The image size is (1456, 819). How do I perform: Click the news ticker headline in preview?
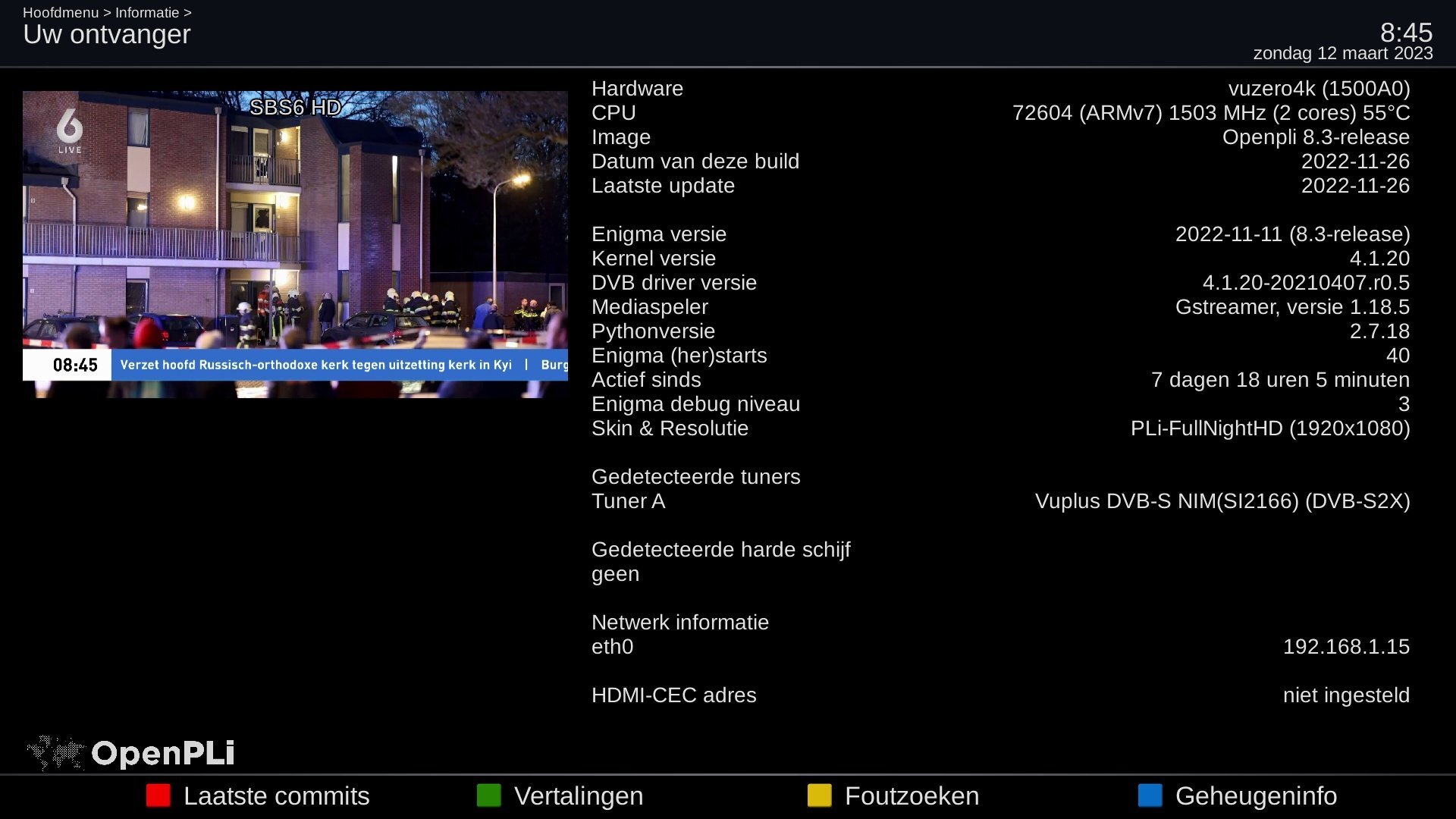pos(315,365)
